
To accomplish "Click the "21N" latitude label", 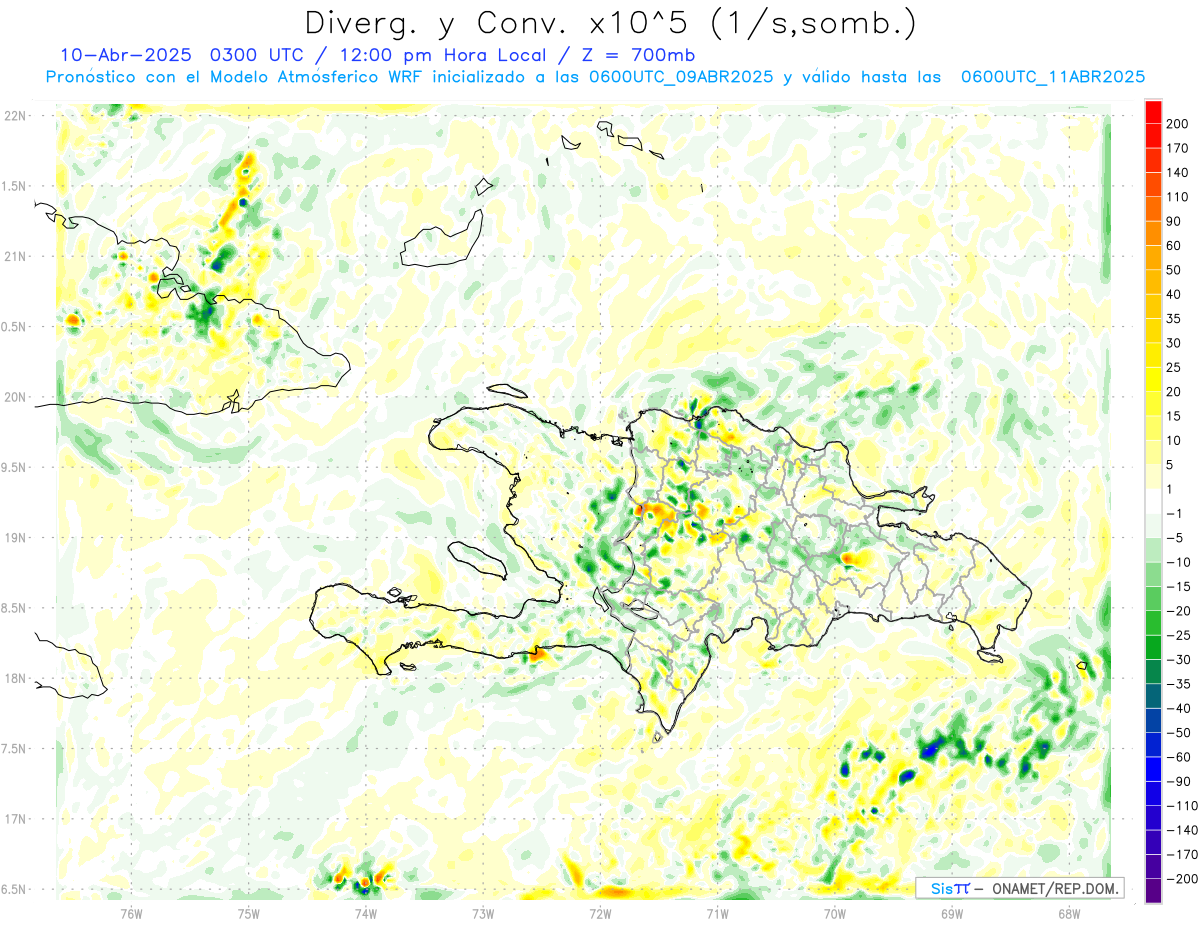I will coord(15,256).
